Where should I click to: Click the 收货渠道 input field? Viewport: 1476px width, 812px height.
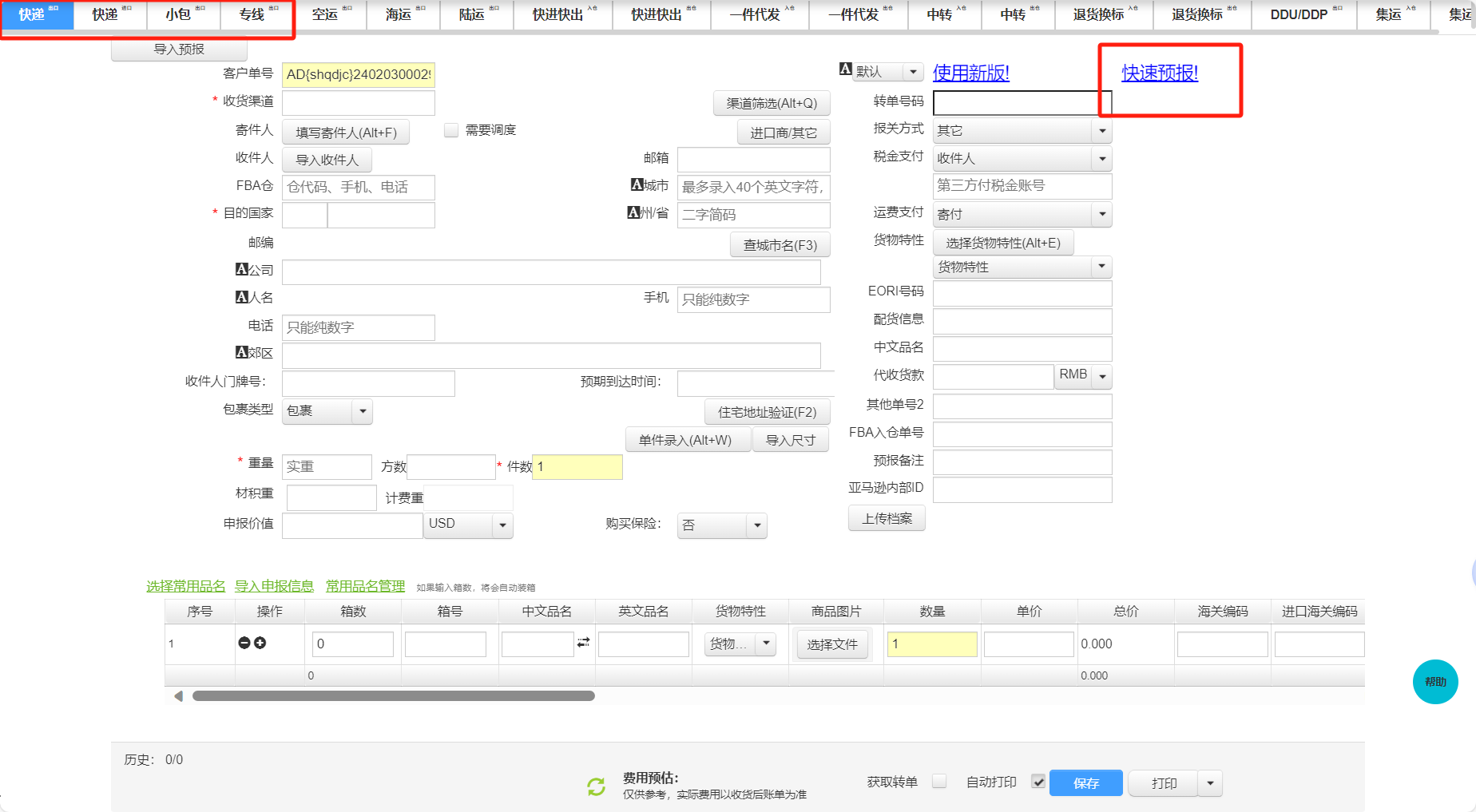358,103
